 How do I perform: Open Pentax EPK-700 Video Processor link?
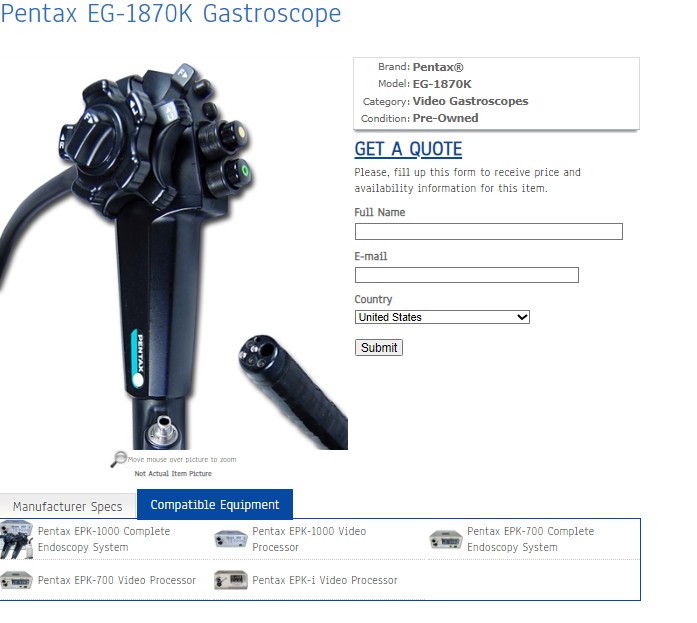[x=117, y=580]
